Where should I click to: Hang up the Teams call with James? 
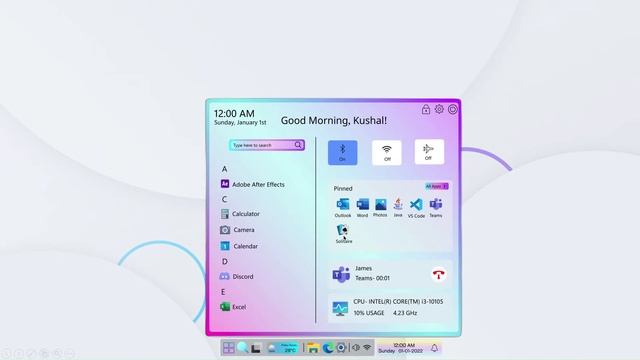click(x=439, y=275)
